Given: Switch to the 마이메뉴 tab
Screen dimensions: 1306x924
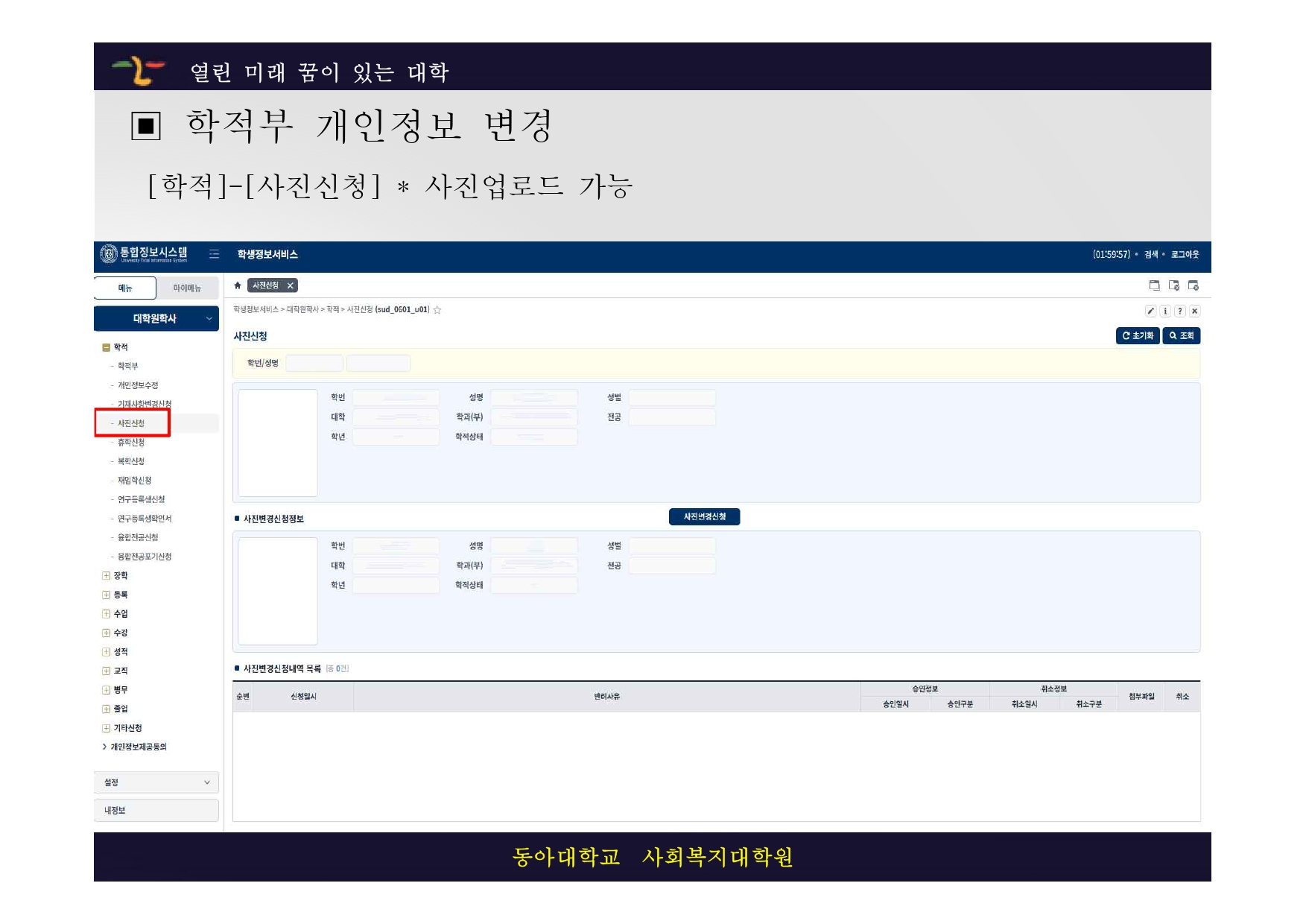Looking at the screenshot, I should point(187,288).
